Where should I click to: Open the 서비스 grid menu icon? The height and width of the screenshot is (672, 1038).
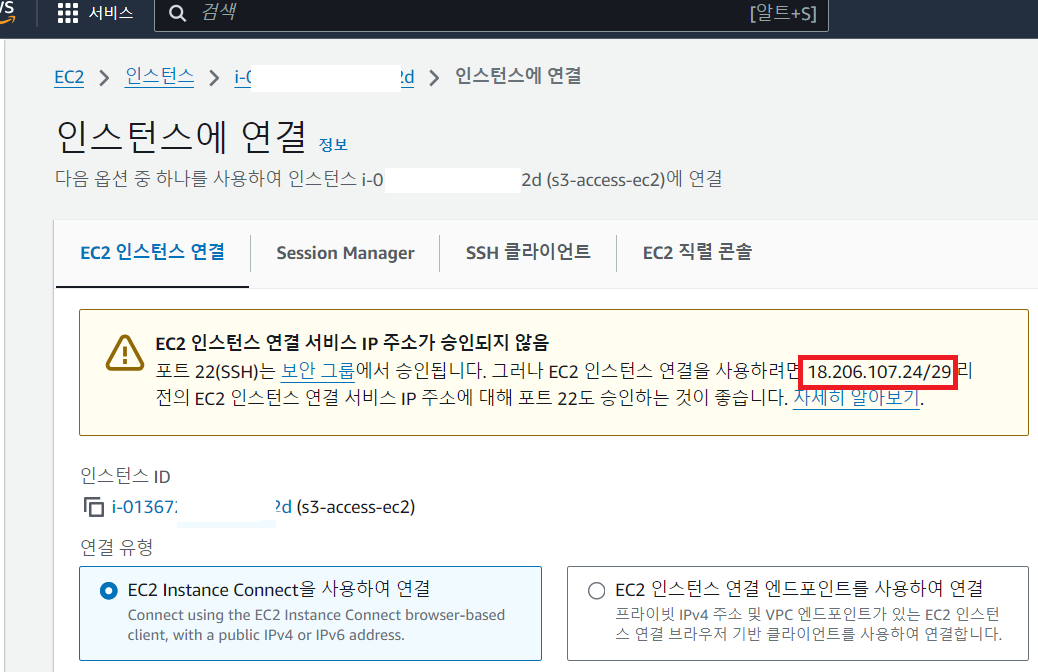tap(68, 13)
